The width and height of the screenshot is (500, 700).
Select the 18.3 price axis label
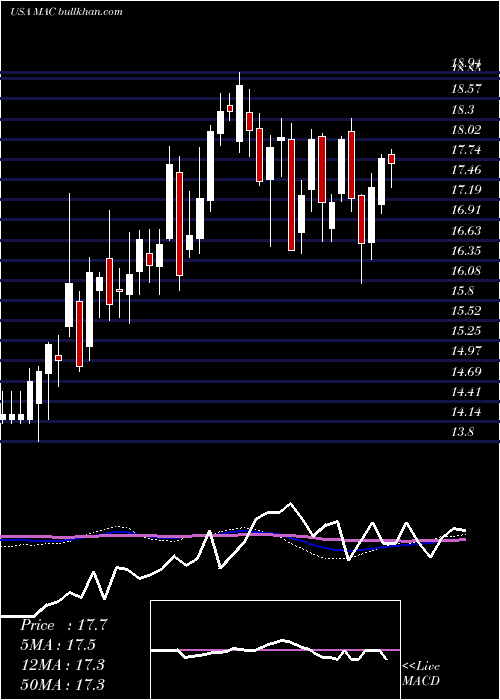click(x=462, y=109)
